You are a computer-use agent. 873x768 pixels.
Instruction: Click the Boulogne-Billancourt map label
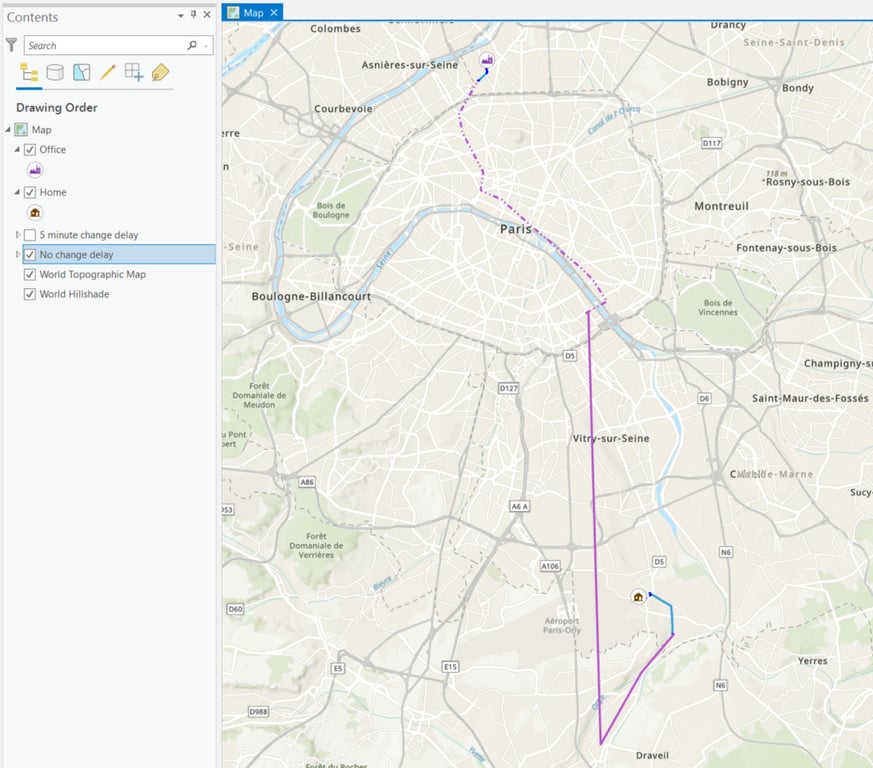[x=311, y=296]
